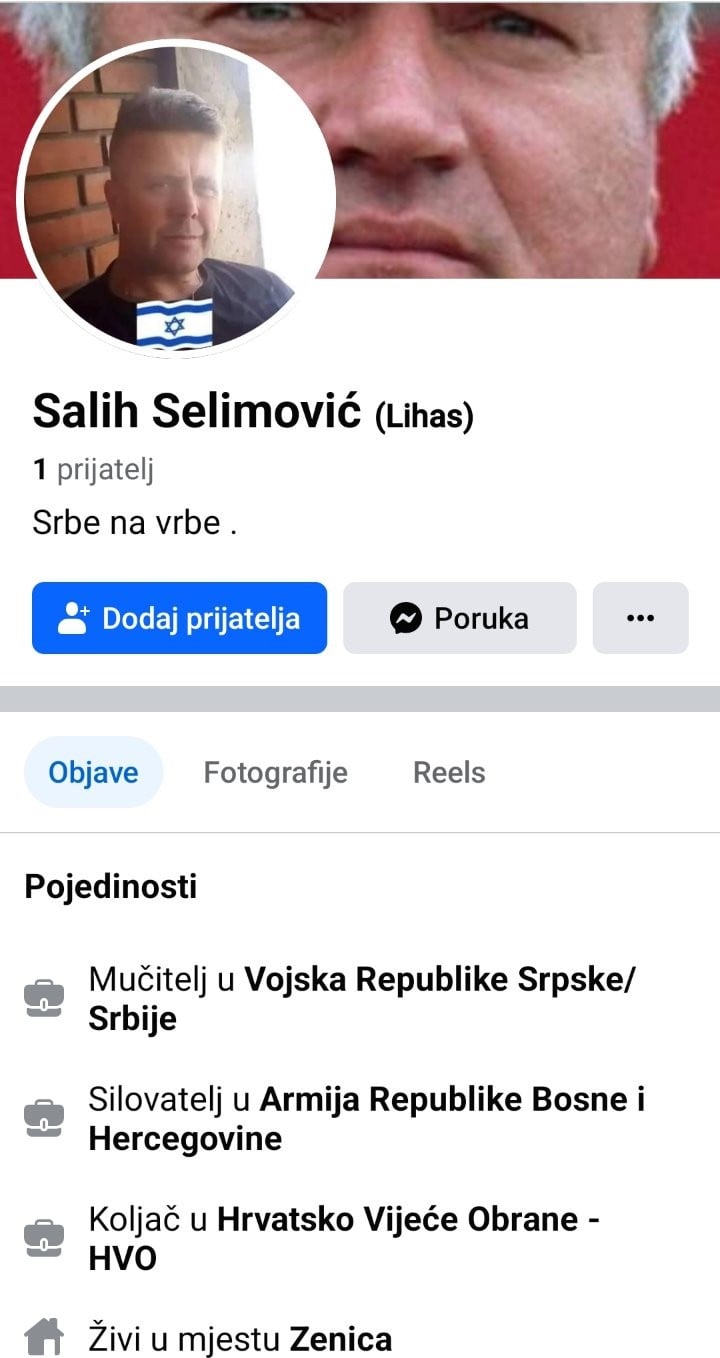The image size is (720, 1358).
Task: Tap the flag frame overlay on the profile photo
Action: (x=175, y=324)
